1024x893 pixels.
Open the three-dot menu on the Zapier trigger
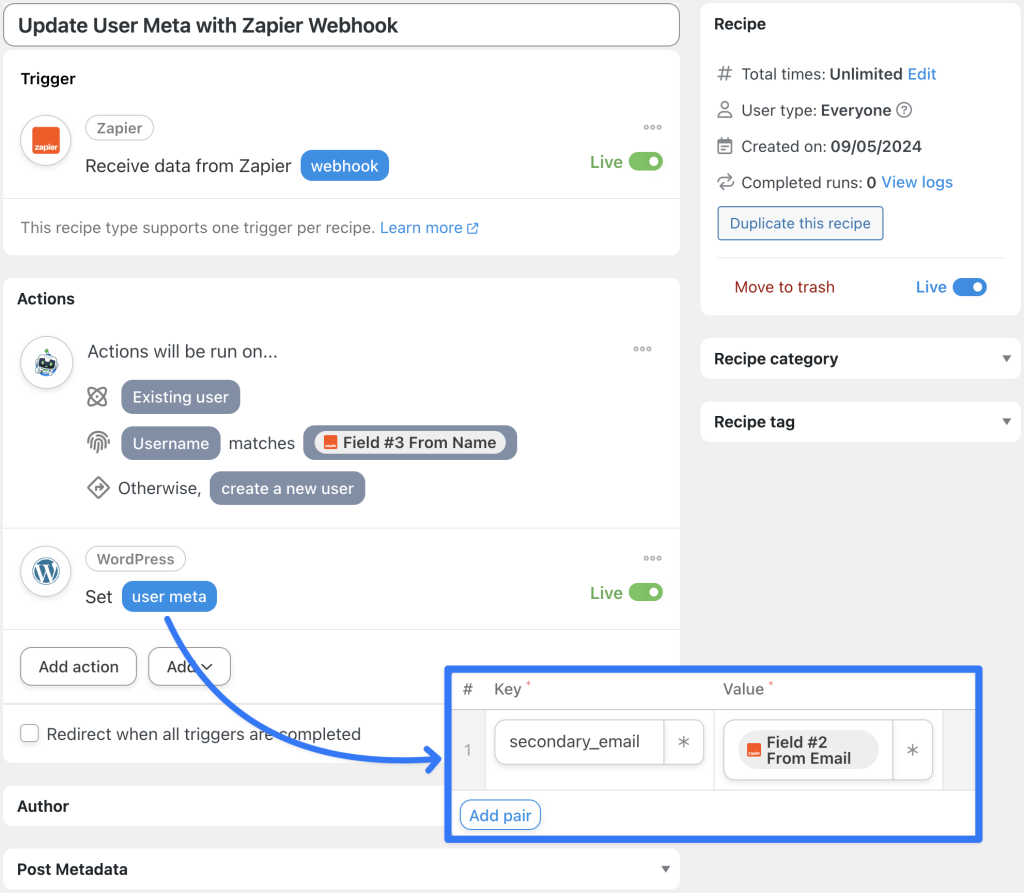652,127
